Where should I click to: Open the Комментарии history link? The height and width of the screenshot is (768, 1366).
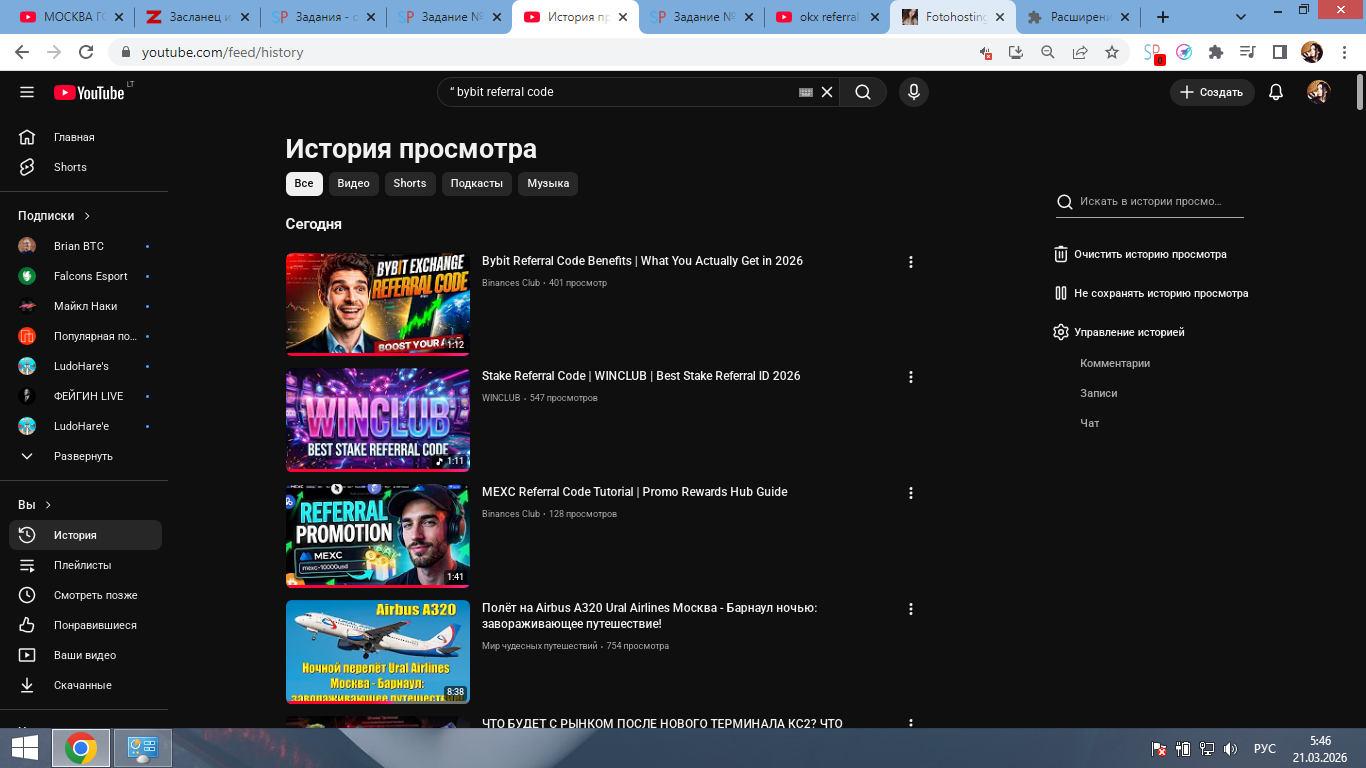(x=1115, y=363)
